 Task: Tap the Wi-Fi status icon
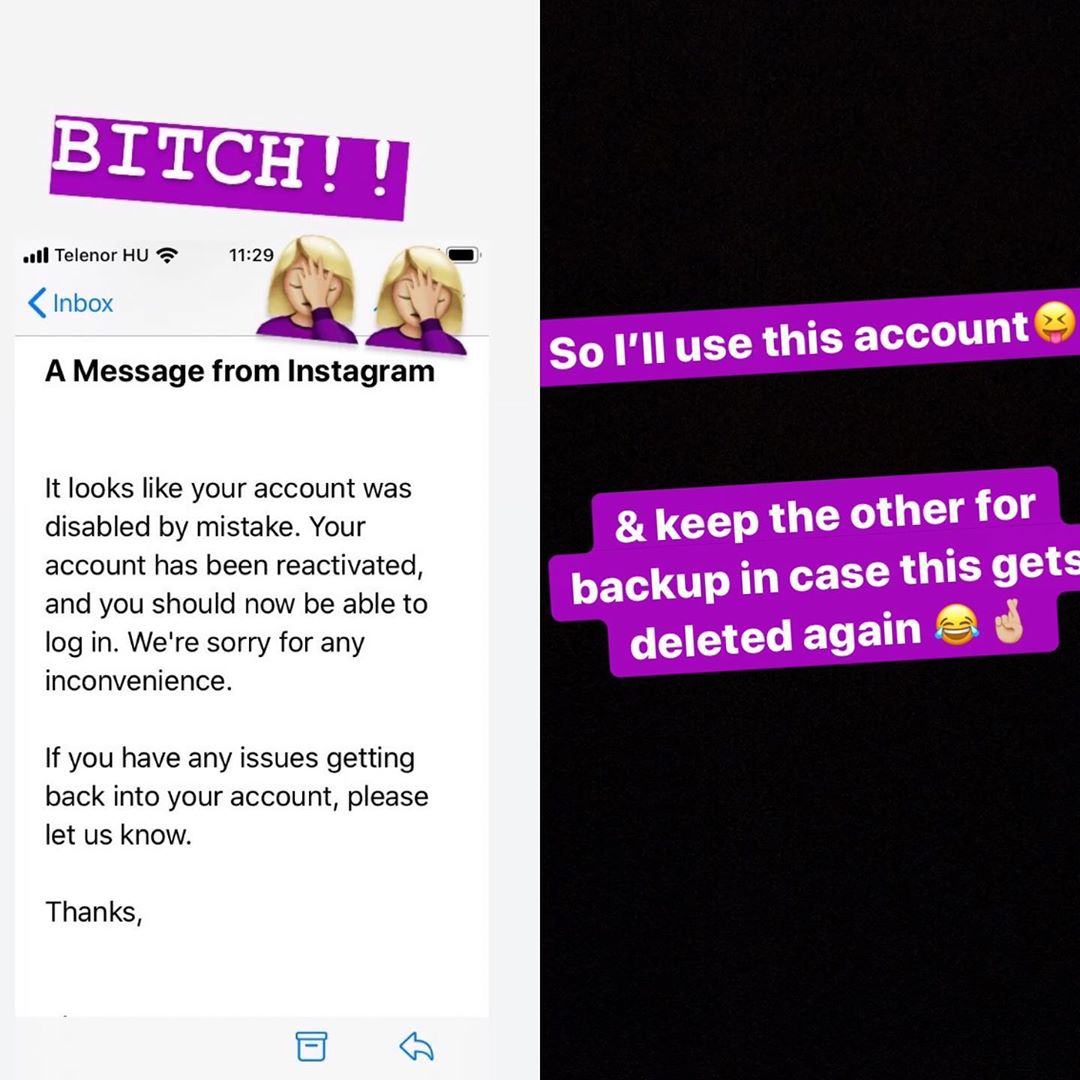coord(167,256)
